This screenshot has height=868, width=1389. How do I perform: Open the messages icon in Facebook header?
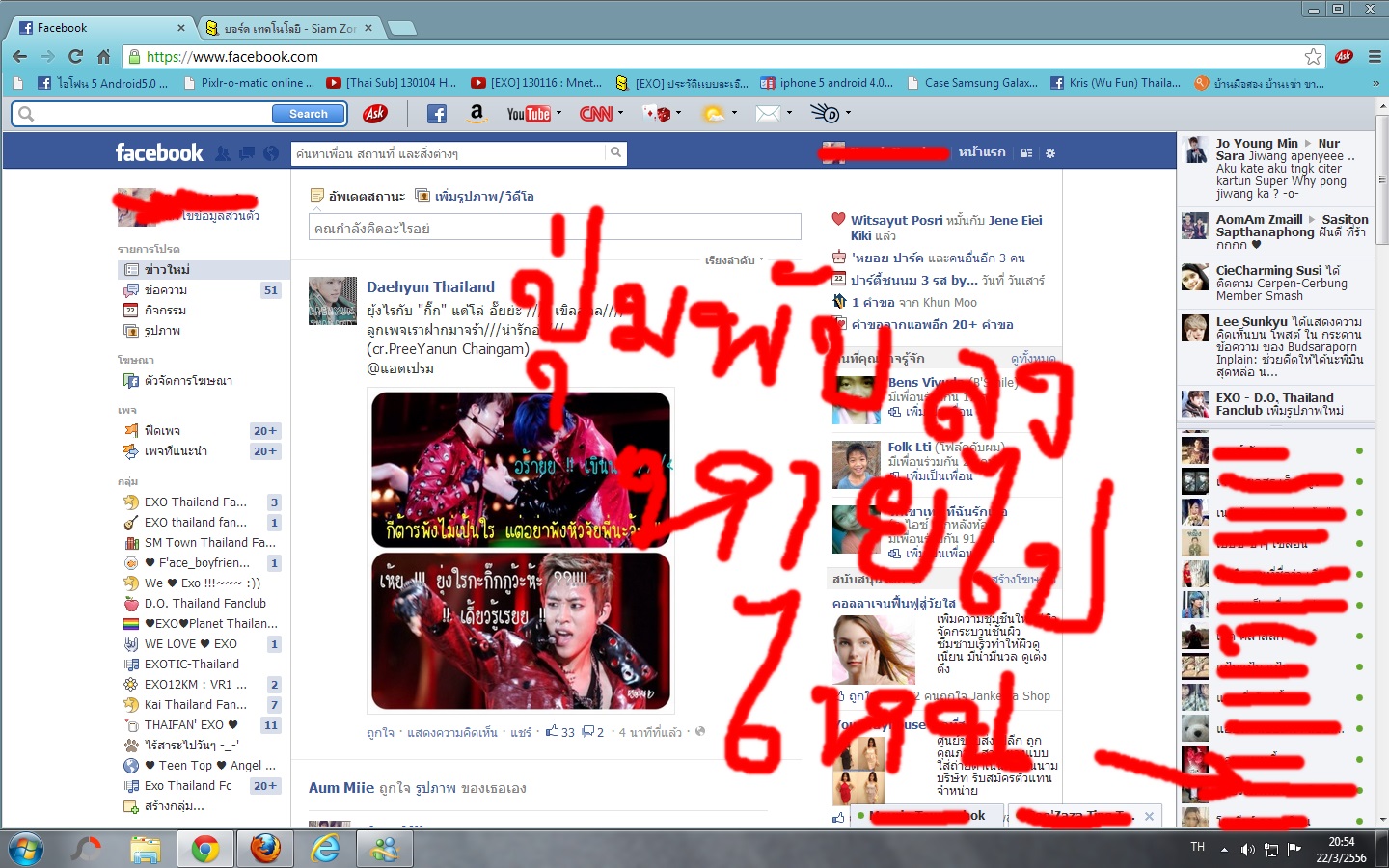[247, 153]
